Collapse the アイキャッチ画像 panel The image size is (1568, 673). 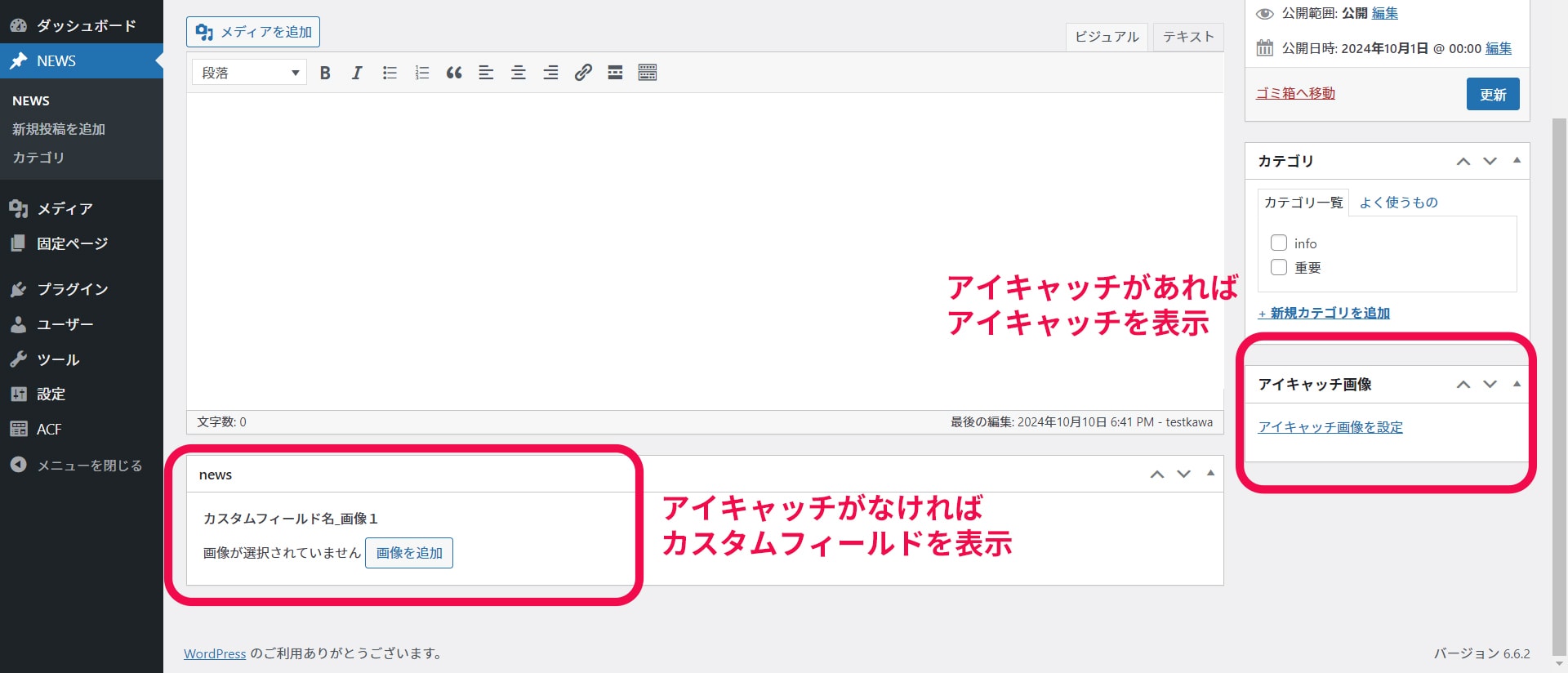pyautogui.click(x=1517, y=384)
